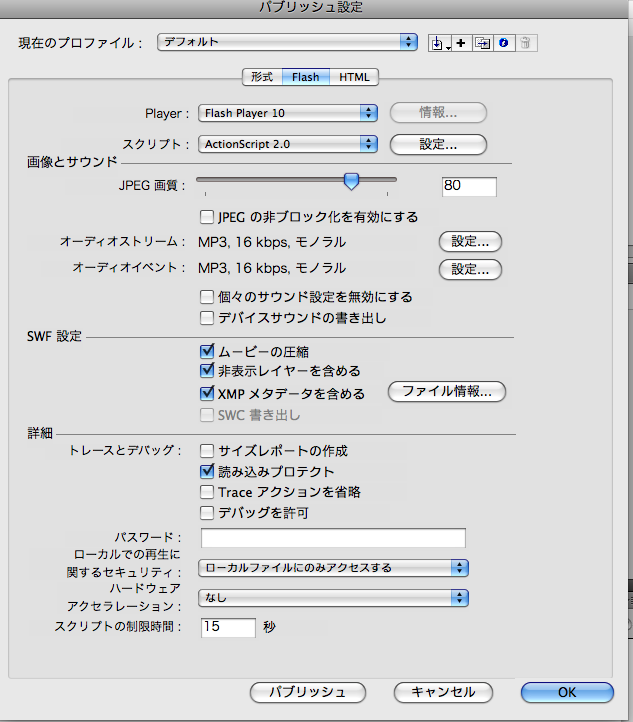Click the 情報... button next to Player
Viewport: 633px width, 722px height.
(x=438, y=113)
